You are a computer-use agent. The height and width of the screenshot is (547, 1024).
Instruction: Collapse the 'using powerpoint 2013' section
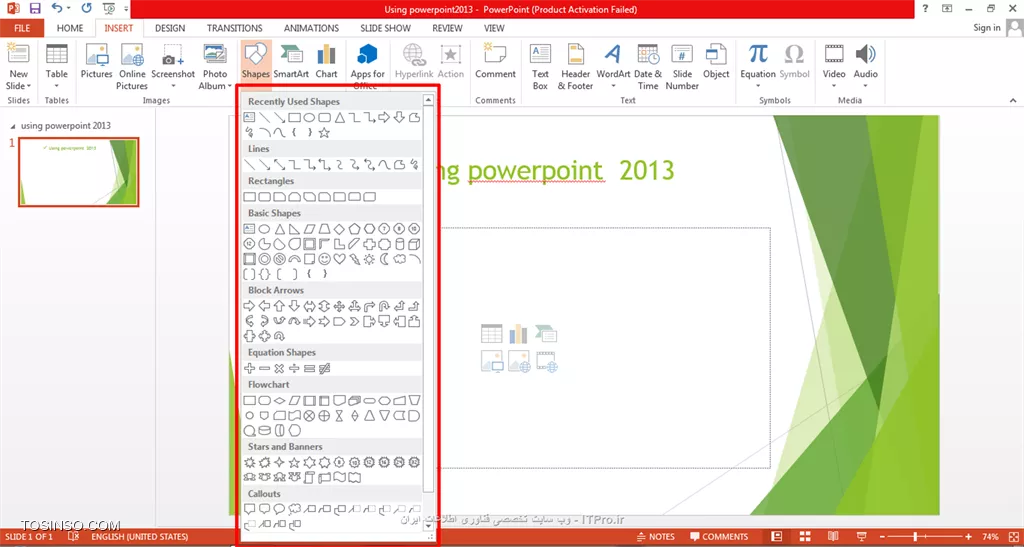(14, 126)
